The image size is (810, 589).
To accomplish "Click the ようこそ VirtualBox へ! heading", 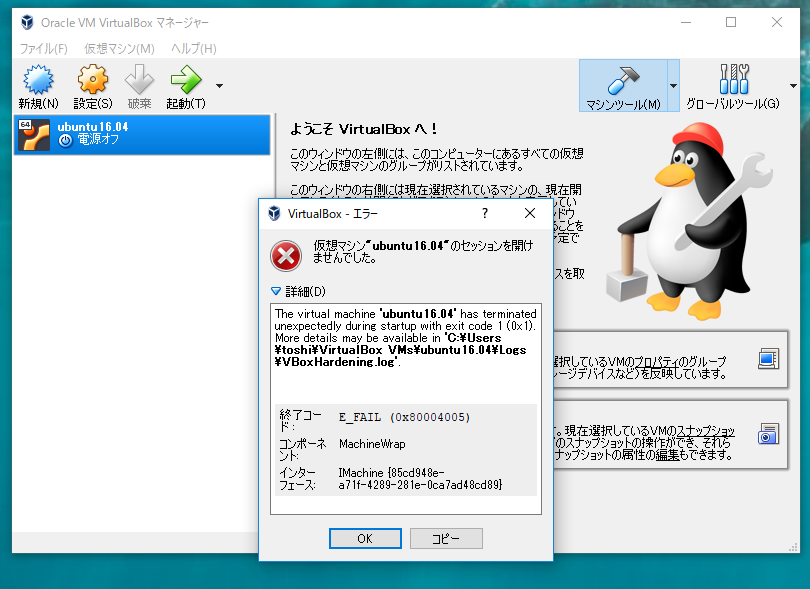I will click(x=363, y=129).
